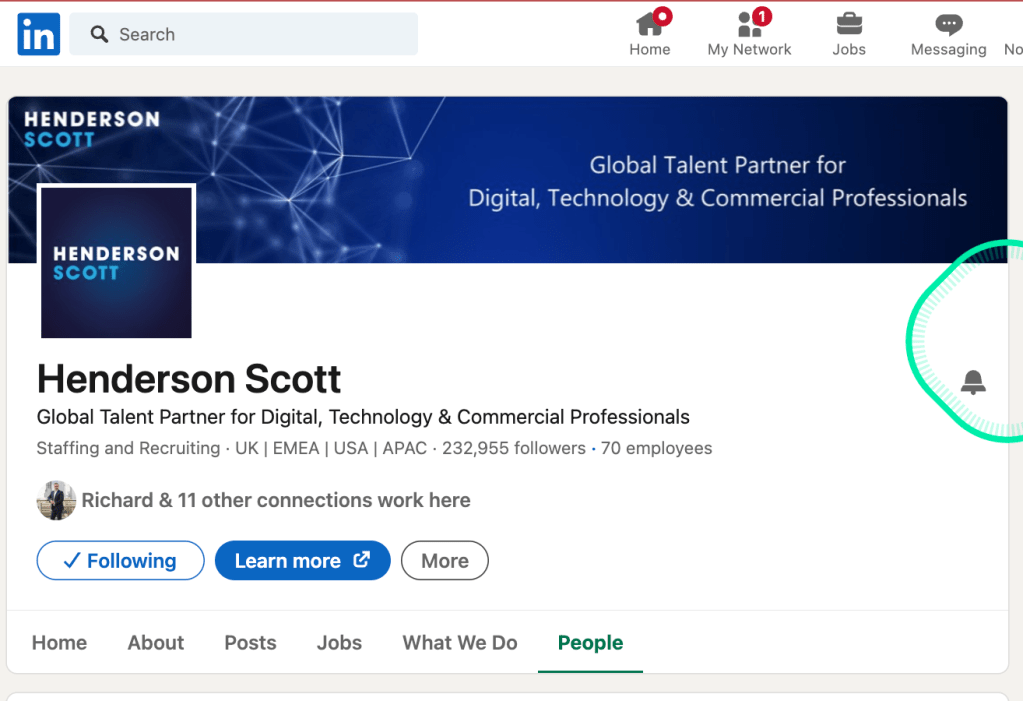This screenshot has height=701, width=1023.
Task: Click the external link icon on Learn more
Action: [362, 559]
